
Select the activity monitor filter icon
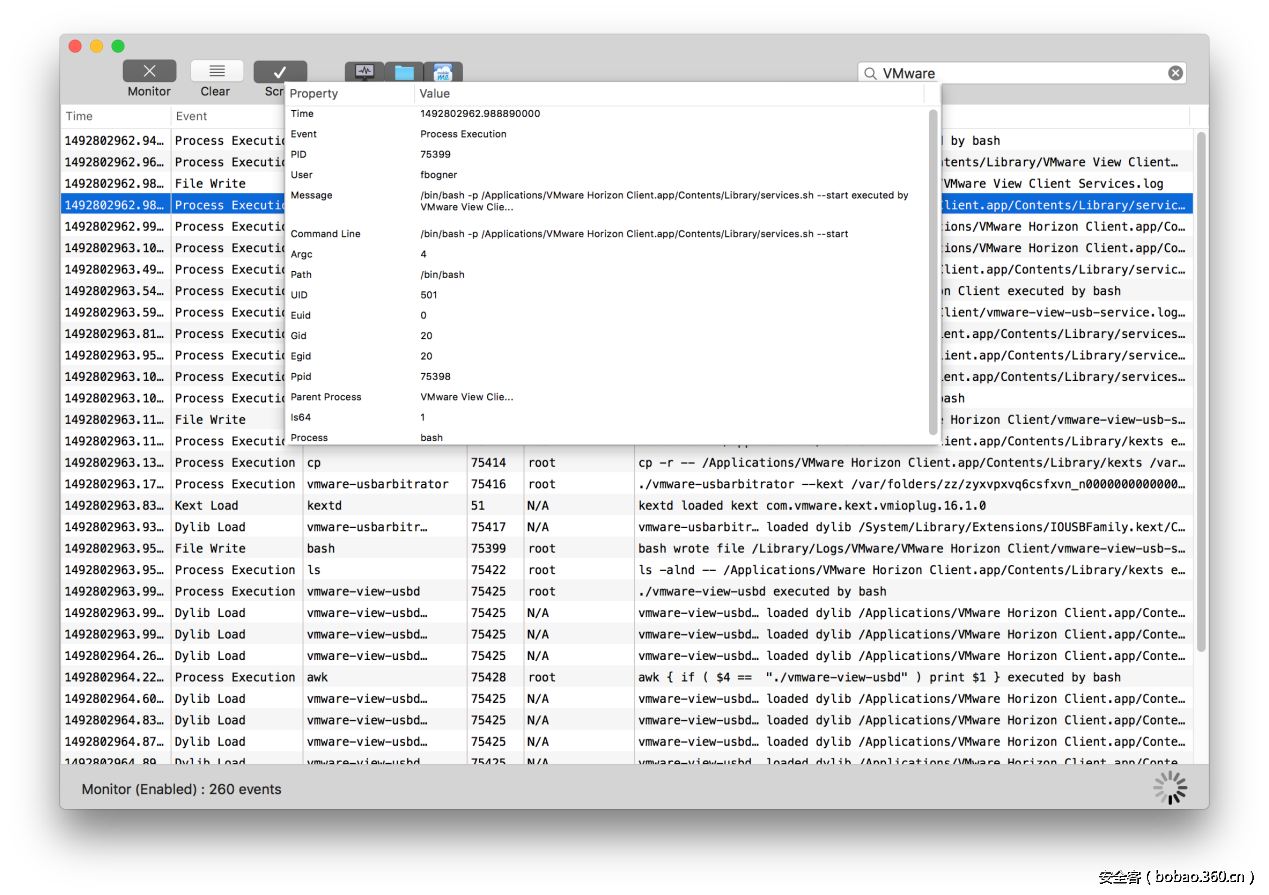point(364,72)
